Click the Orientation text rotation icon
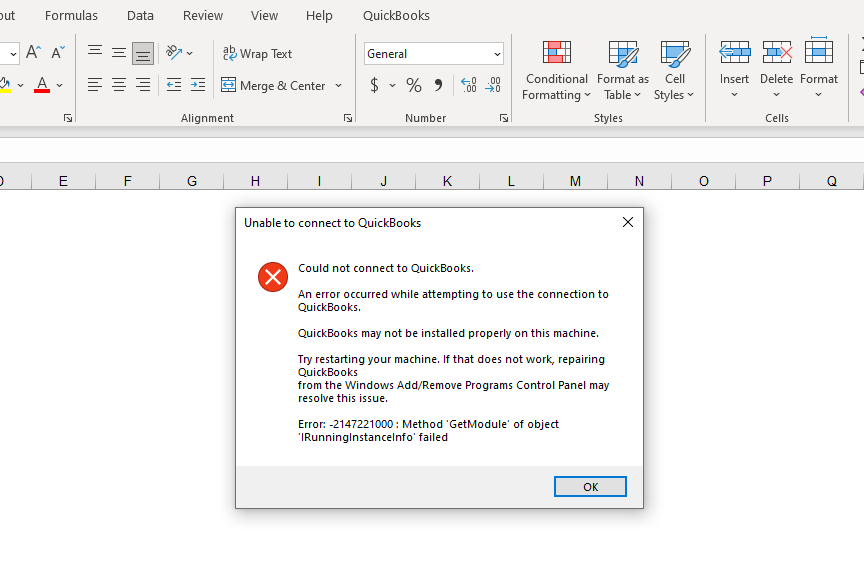Image resolution: width=864 pixels, height=564 pixels. pyautogui.click(x=174, y=53)
